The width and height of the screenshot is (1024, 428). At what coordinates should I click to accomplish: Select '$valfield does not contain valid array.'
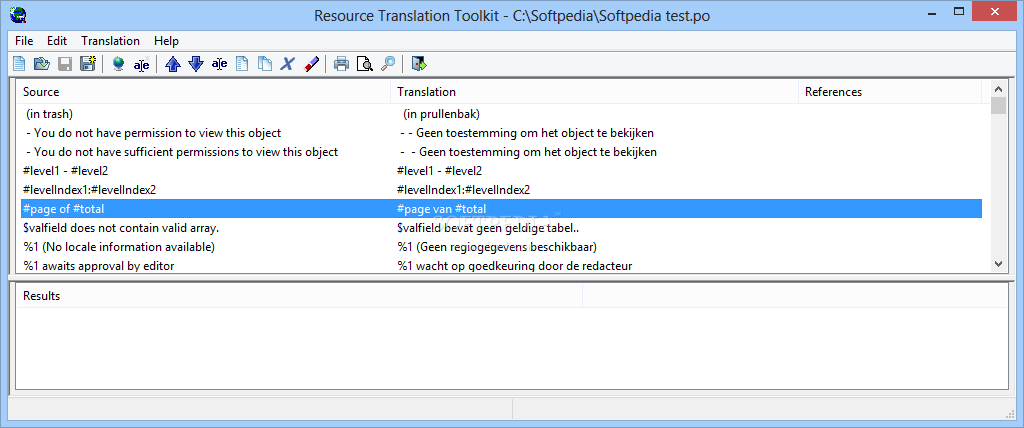[121, 229]
